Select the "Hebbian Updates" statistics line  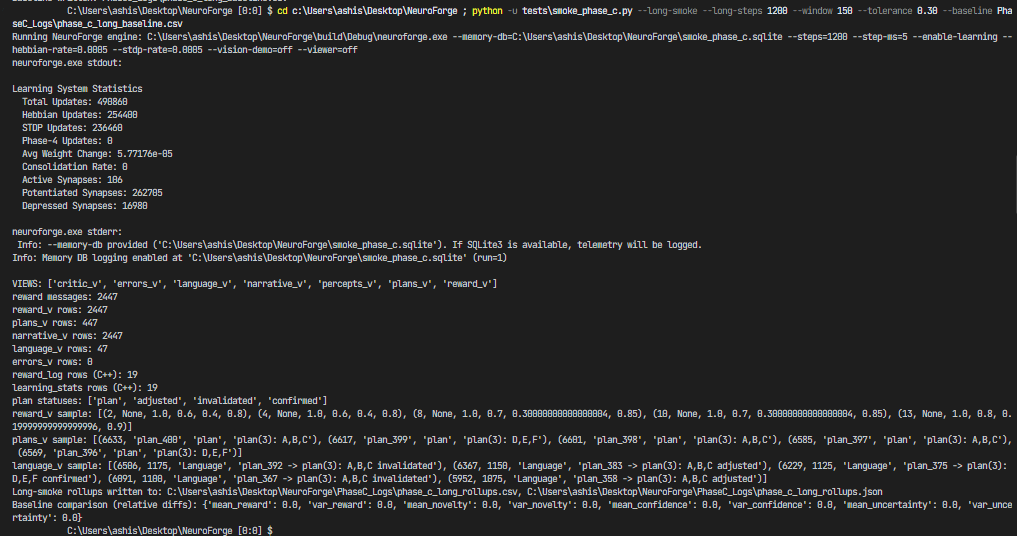click(80, 115)
